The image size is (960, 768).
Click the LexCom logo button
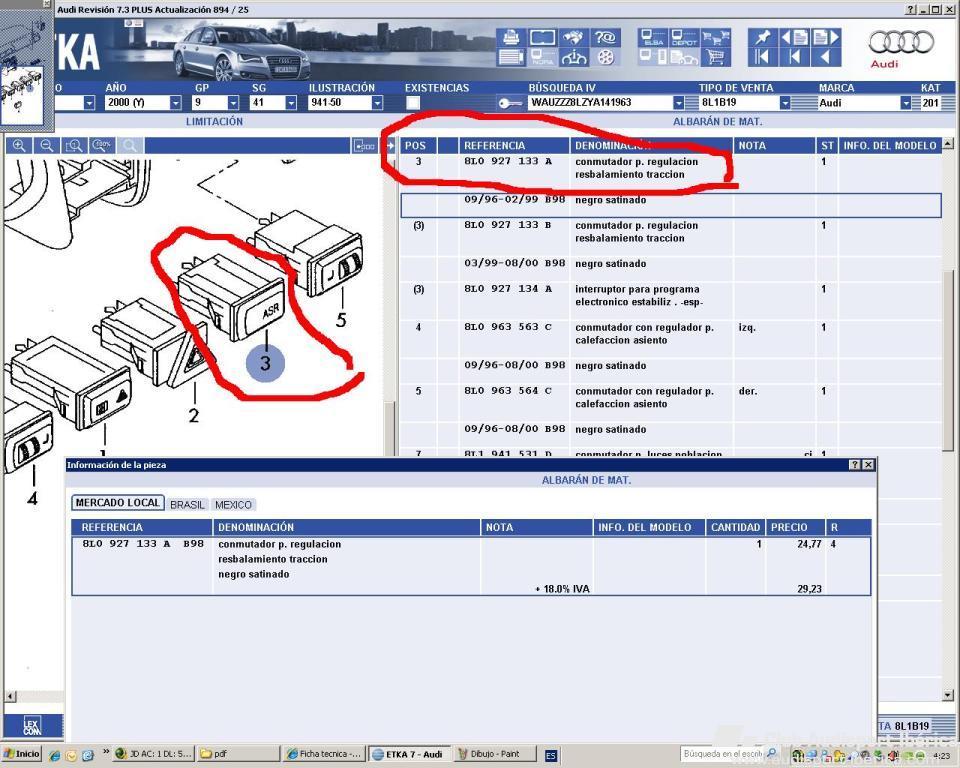click(x=32, y=726)
